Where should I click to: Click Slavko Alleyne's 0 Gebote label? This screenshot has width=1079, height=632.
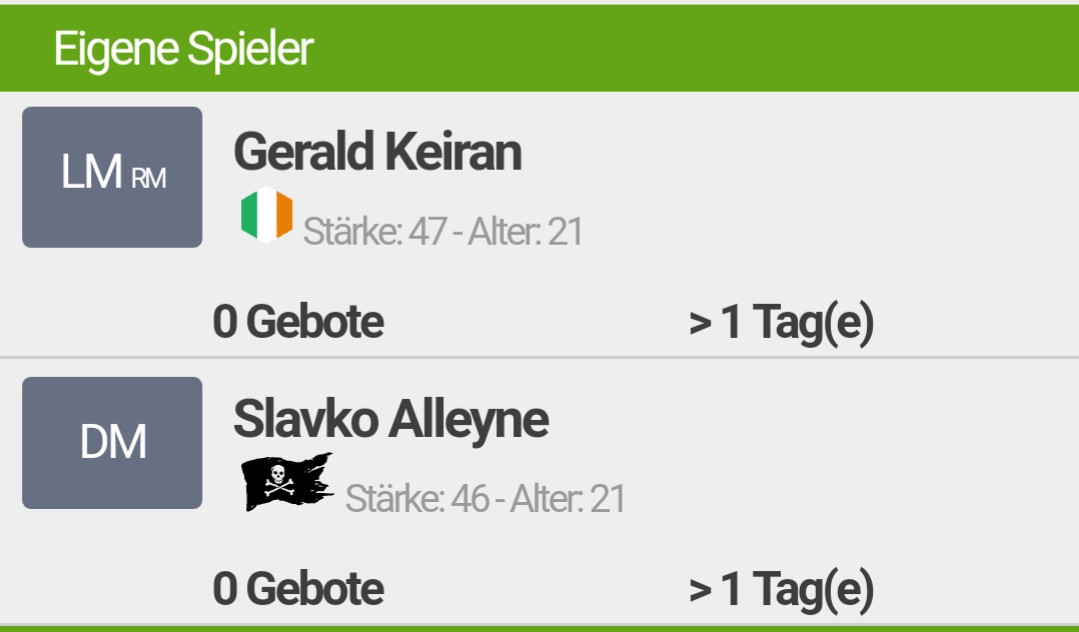pos(298,589)
